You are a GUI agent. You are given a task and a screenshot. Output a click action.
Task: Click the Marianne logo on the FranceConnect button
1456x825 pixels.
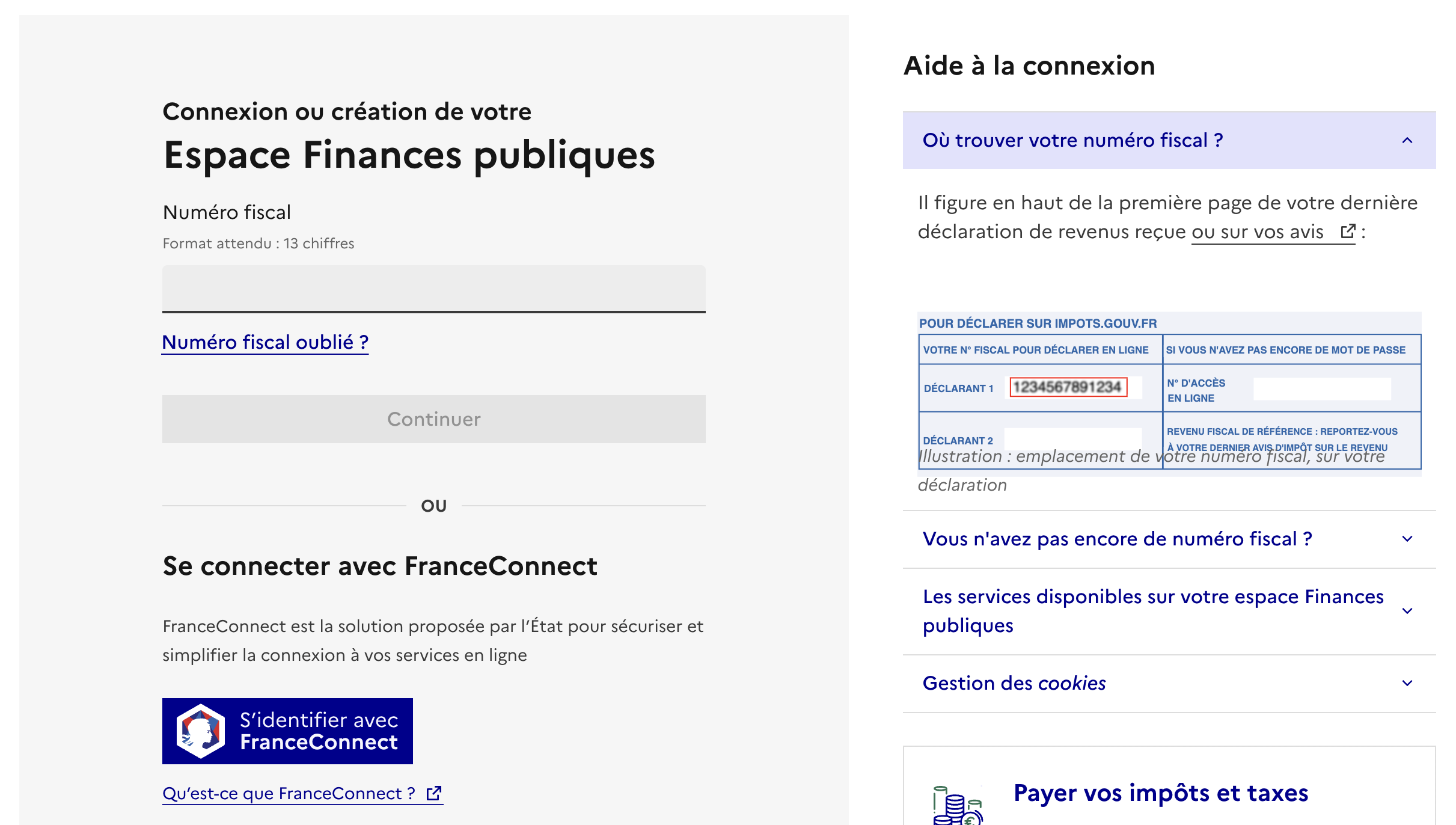coord(201,731)
